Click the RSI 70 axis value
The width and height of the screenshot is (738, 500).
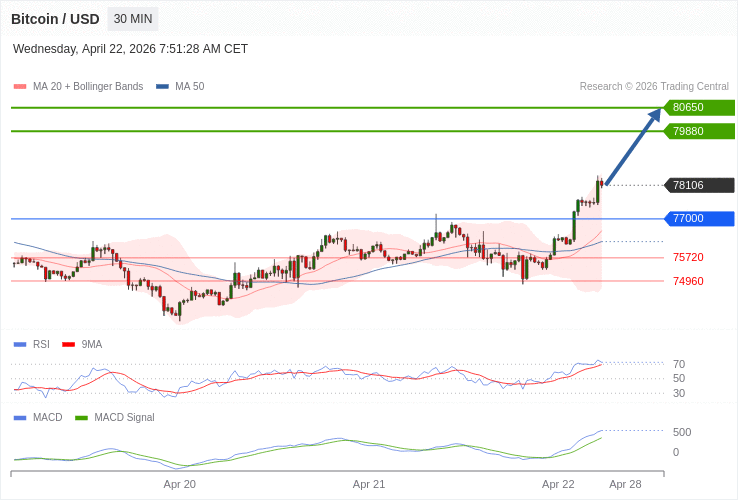679,364
